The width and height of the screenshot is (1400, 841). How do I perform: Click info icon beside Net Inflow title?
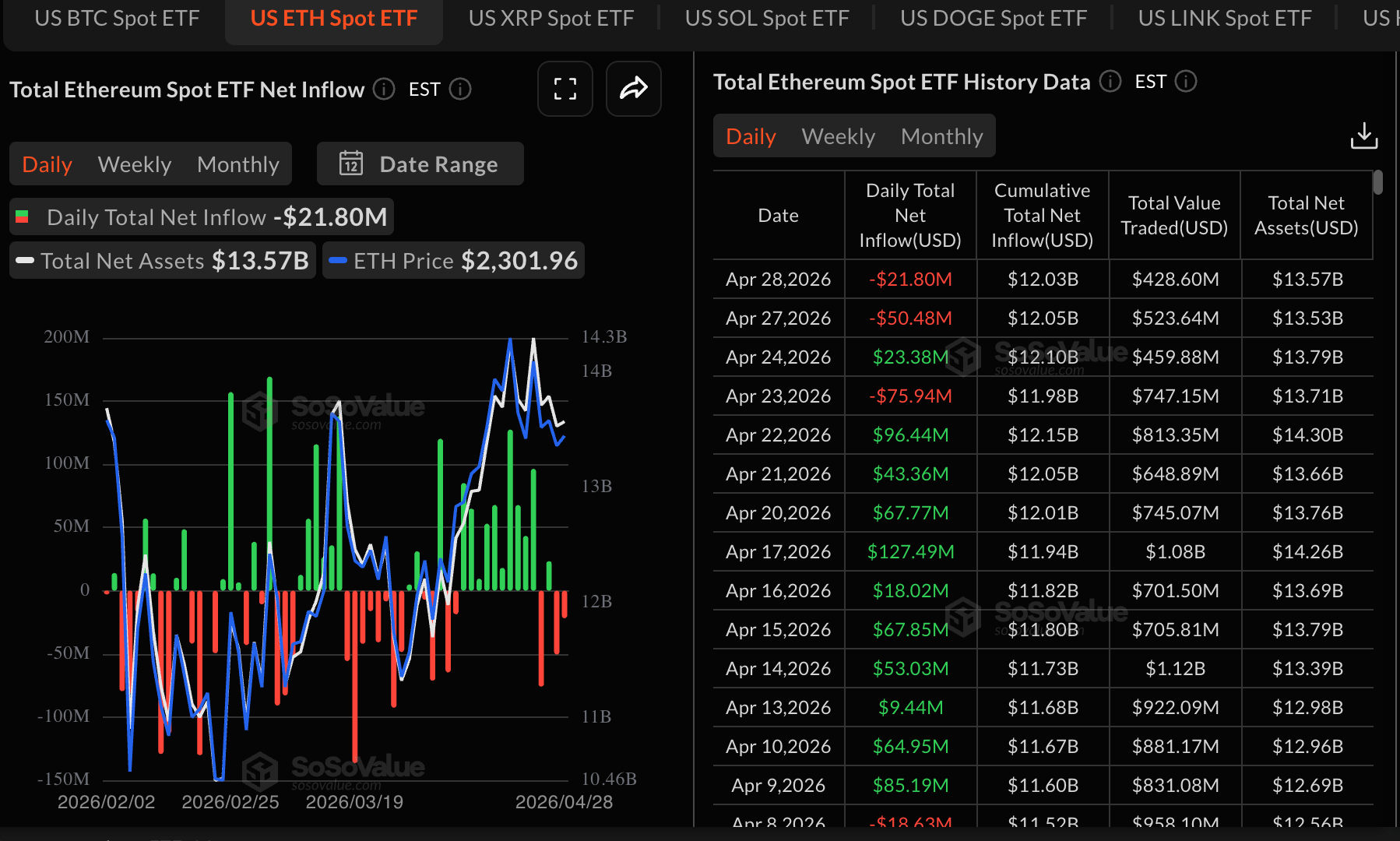point(383,90)
